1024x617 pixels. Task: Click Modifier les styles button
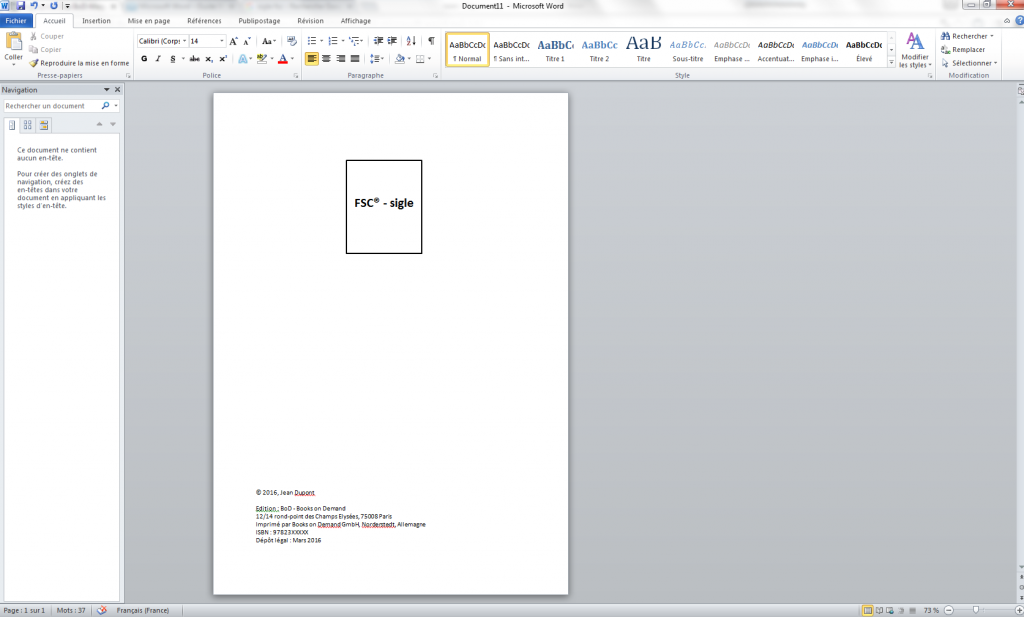pos(915,50)
